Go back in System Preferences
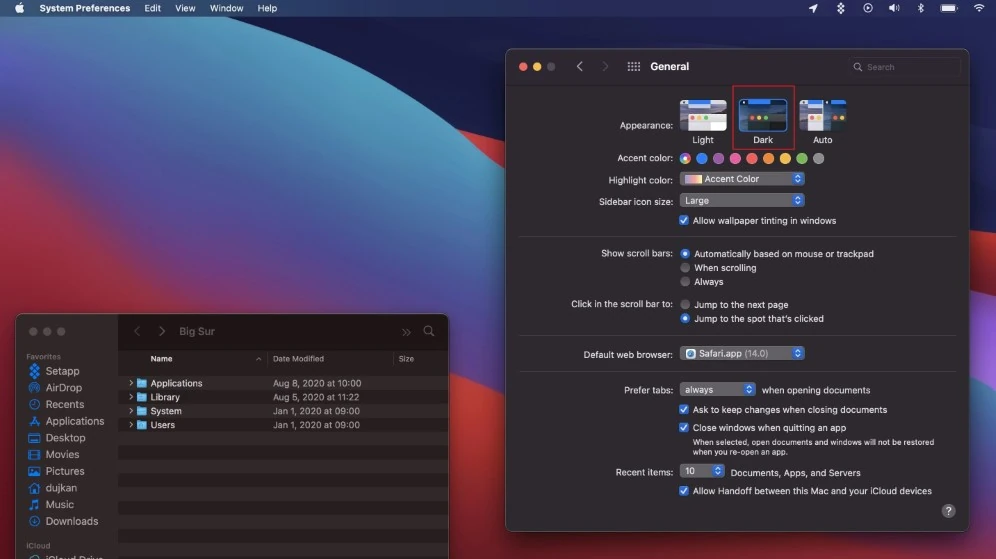Viewport: 996px width, 559px height. tap(579, 66)
